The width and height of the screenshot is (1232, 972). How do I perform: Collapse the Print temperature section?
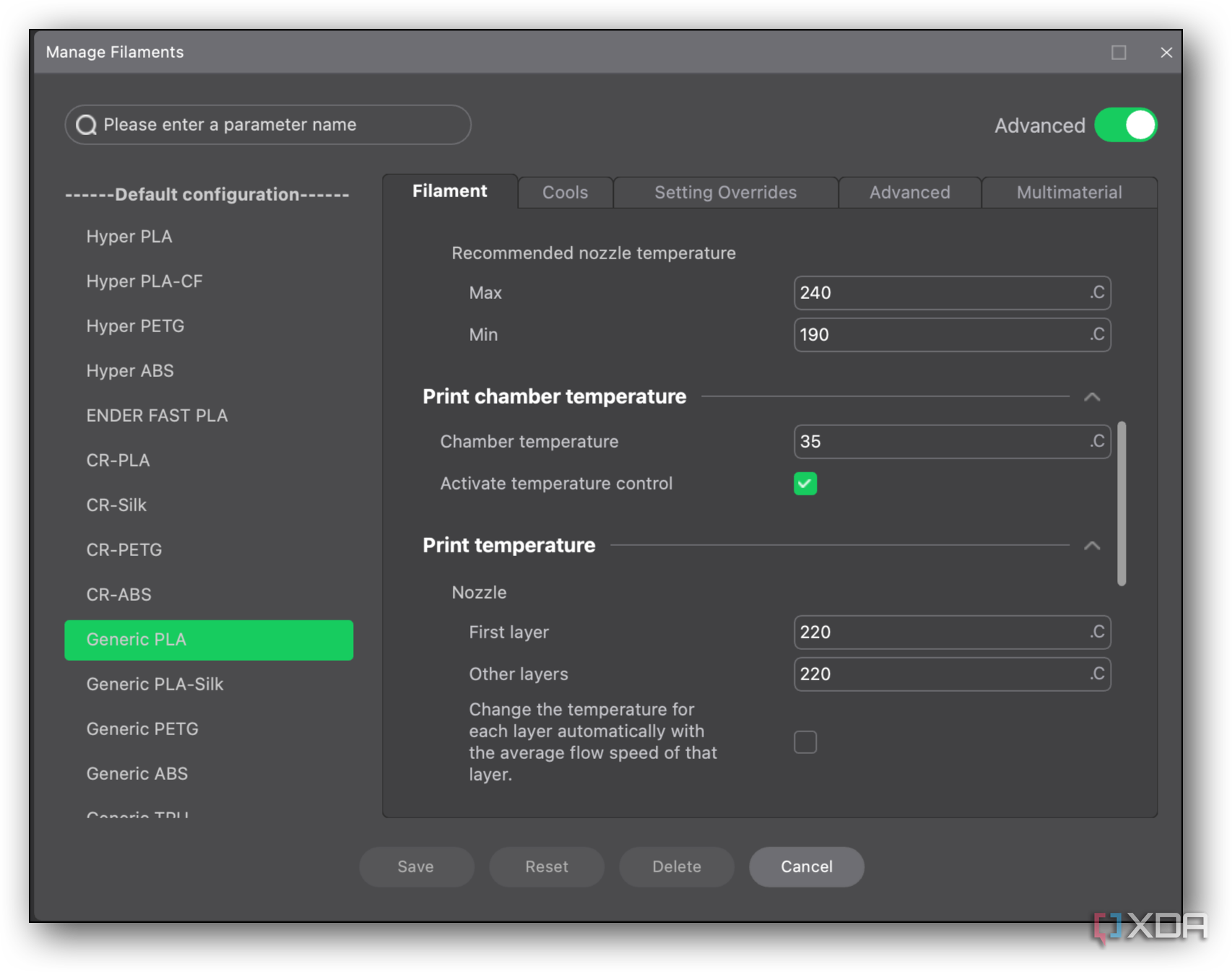(x=1092, y=545)
